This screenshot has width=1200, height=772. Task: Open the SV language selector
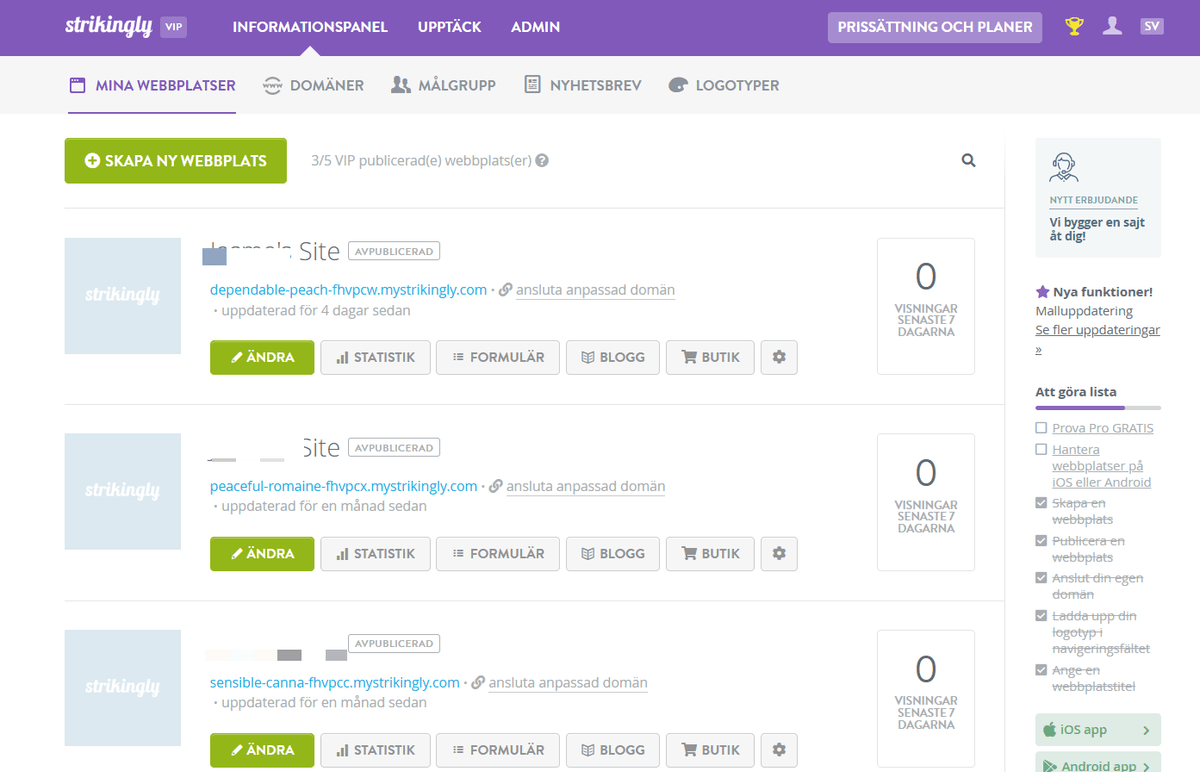point(1152,27)
